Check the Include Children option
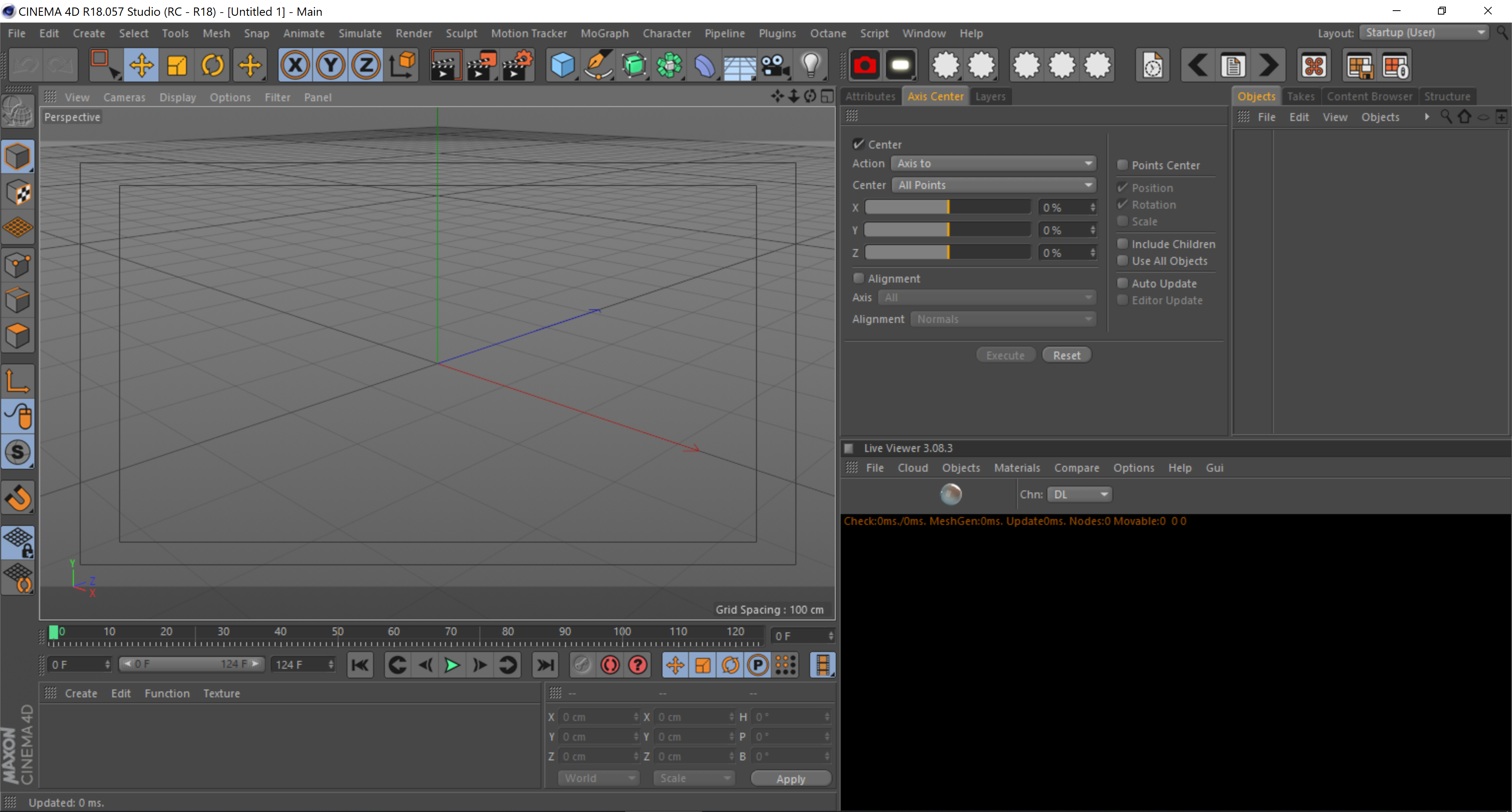 1122,243
